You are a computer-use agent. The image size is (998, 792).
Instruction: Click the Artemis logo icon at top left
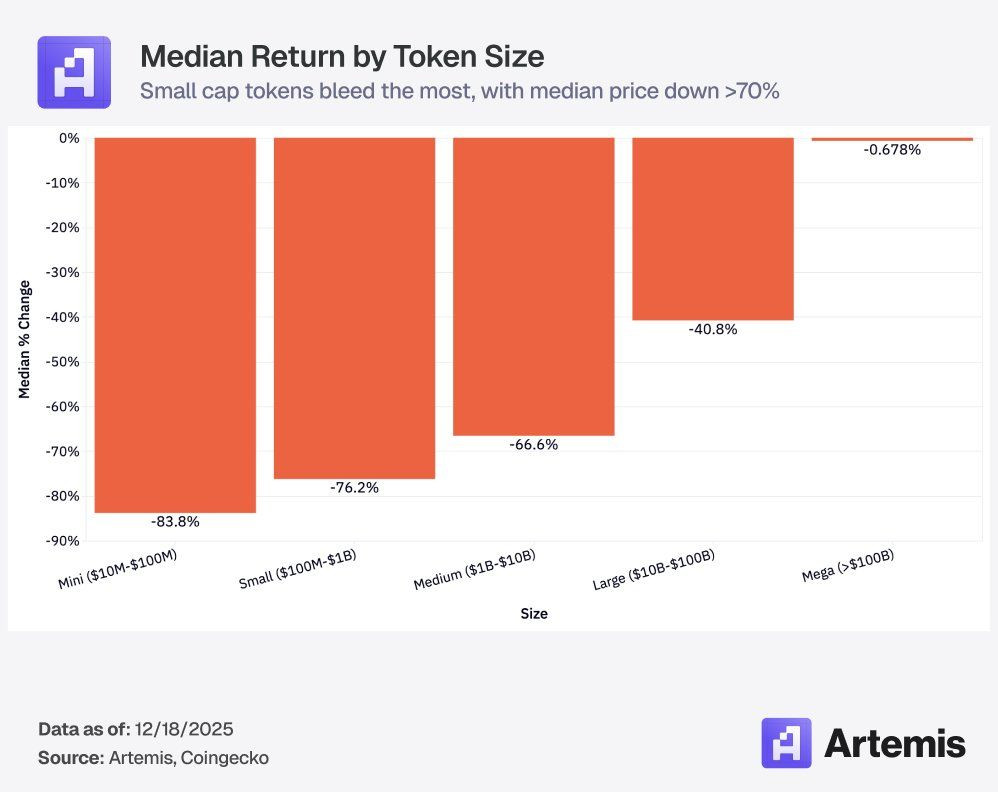[x=74, y=72]
